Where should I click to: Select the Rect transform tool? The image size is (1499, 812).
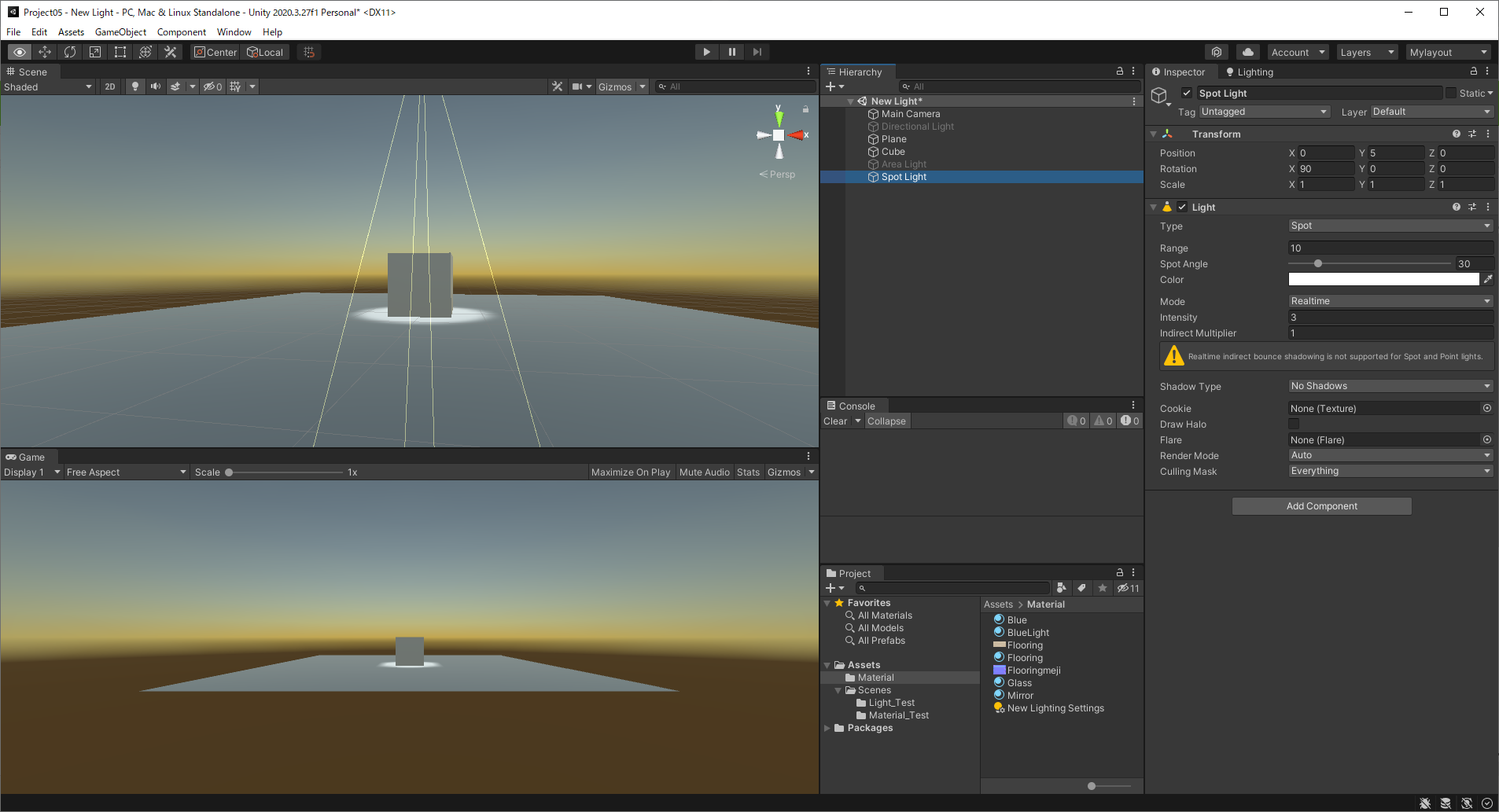coord(120,52)
